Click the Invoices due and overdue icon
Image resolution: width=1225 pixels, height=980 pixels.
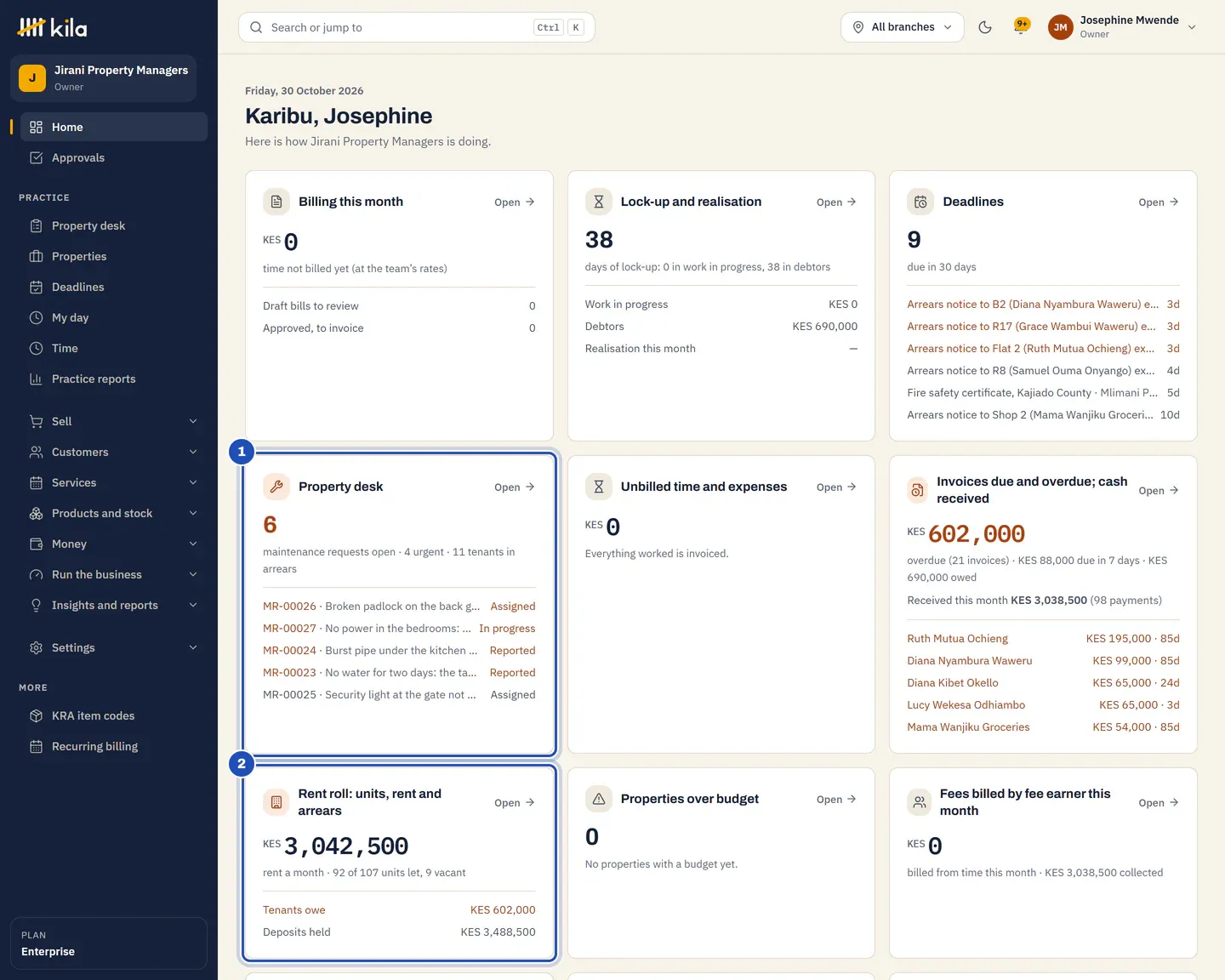pos(917,490)
